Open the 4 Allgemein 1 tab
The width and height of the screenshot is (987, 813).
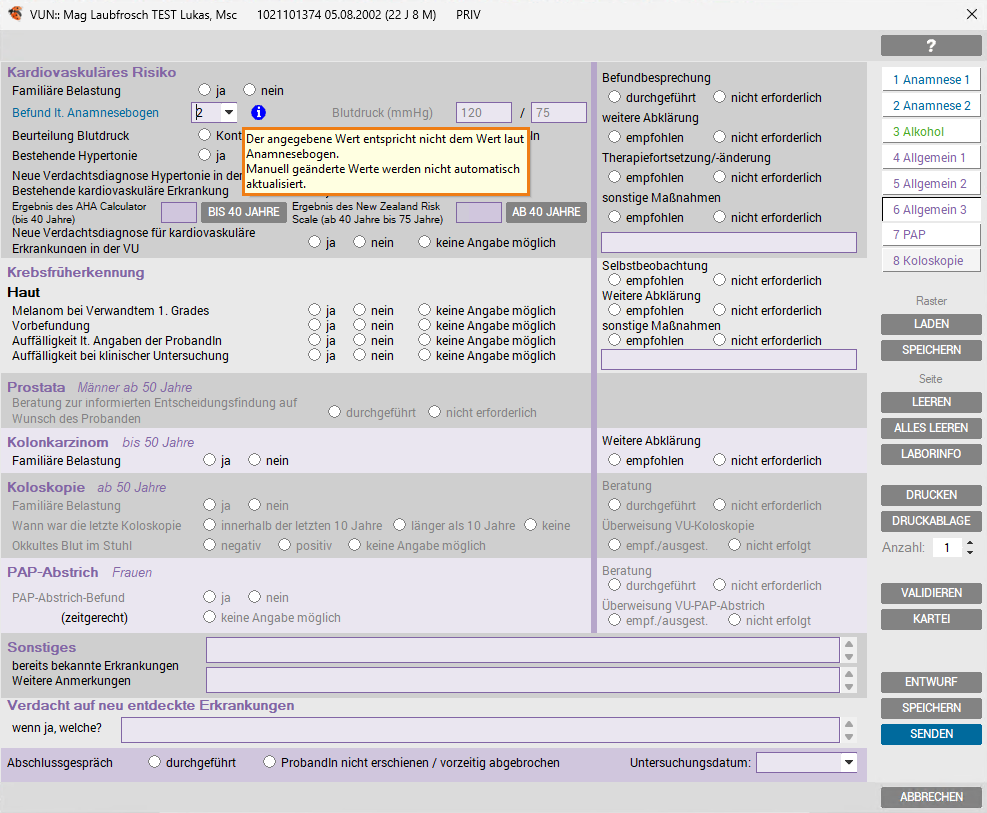pyautogui.click(x=931, y=158)
